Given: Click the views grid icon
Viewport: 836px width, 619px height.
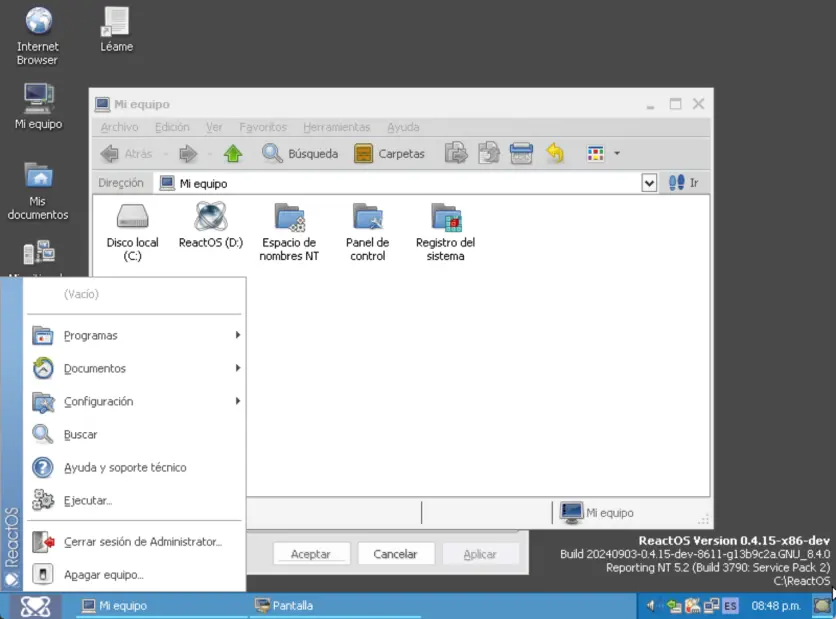Looking at the screenshot, I should click(x=595, y=154).
